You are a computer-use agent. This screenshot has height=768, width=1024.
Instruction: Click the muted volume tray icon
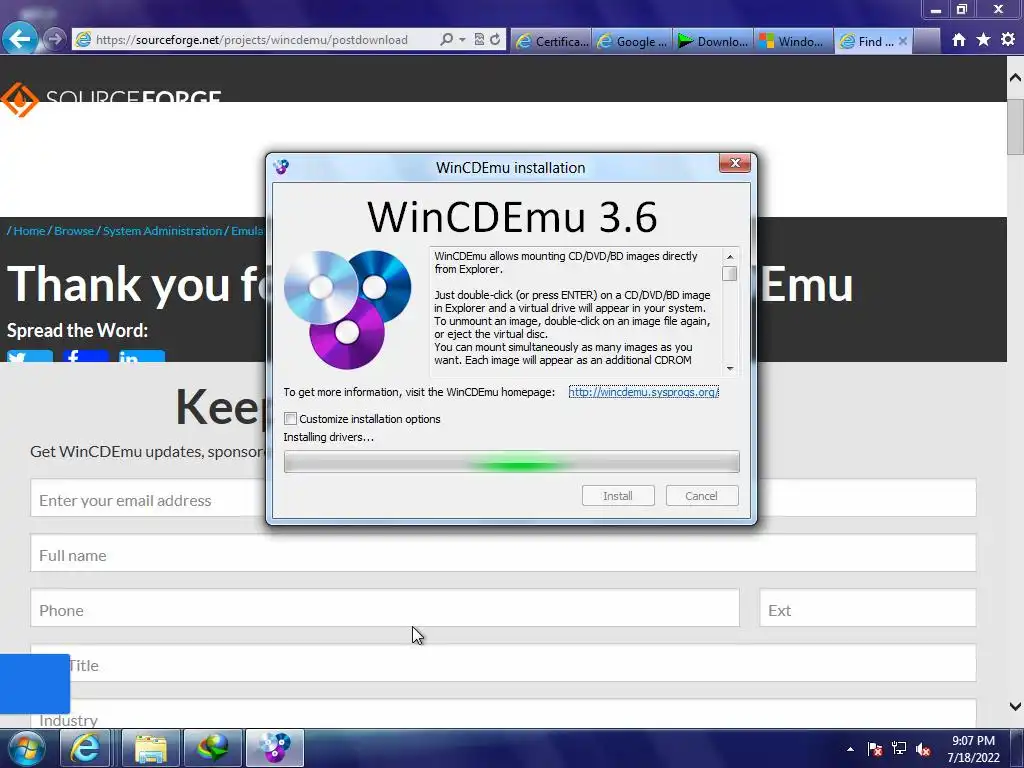923,749
